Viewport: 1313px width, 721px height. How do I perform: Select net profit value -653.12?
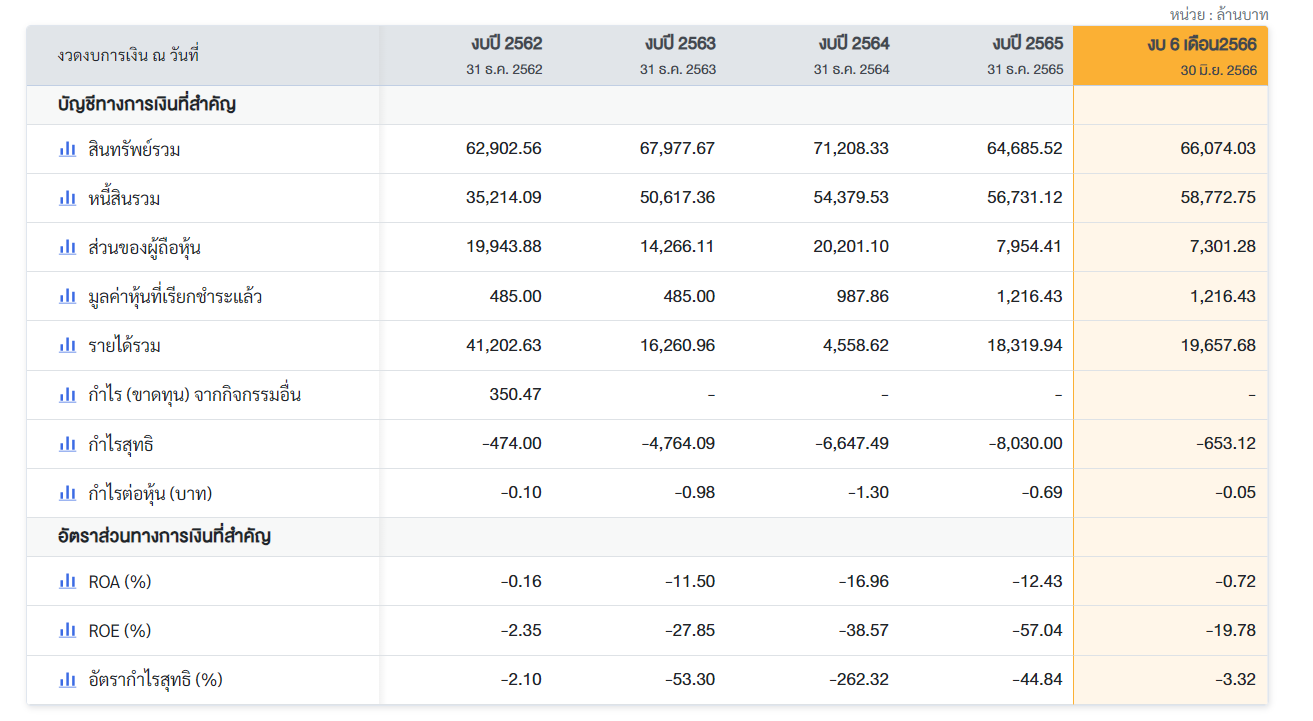click(x=1226, y=443)
